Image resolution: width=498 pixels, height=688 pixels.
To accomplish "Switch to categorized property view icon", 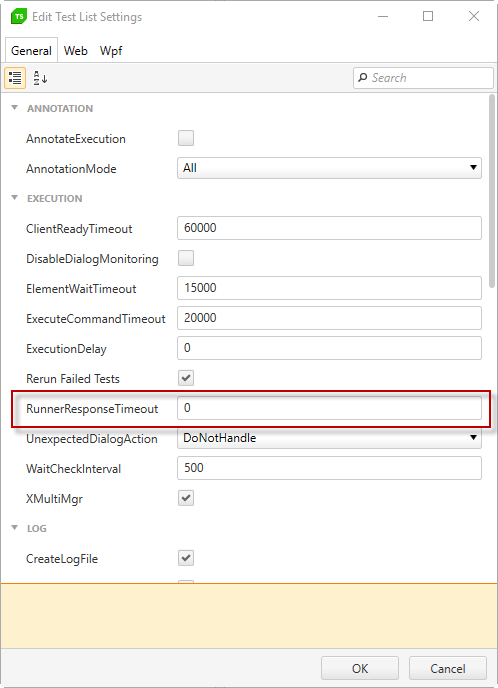I will point(15,78).
